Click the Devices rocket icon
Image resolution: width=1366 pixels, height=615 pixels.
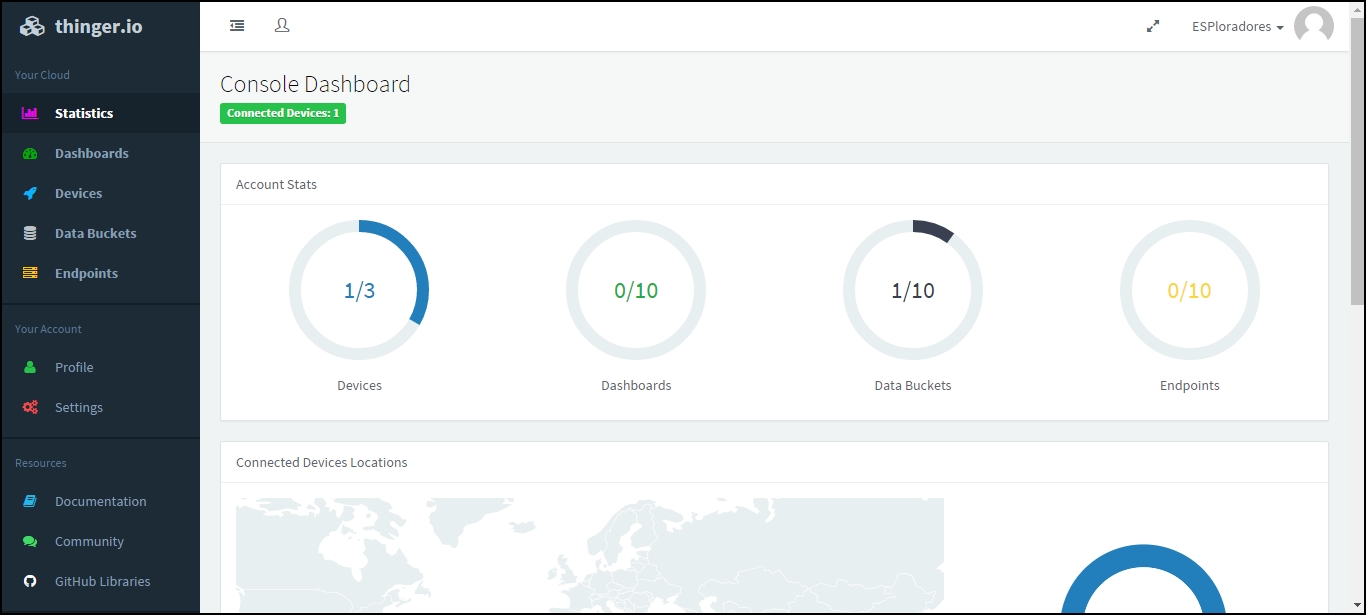pos(30,193)
